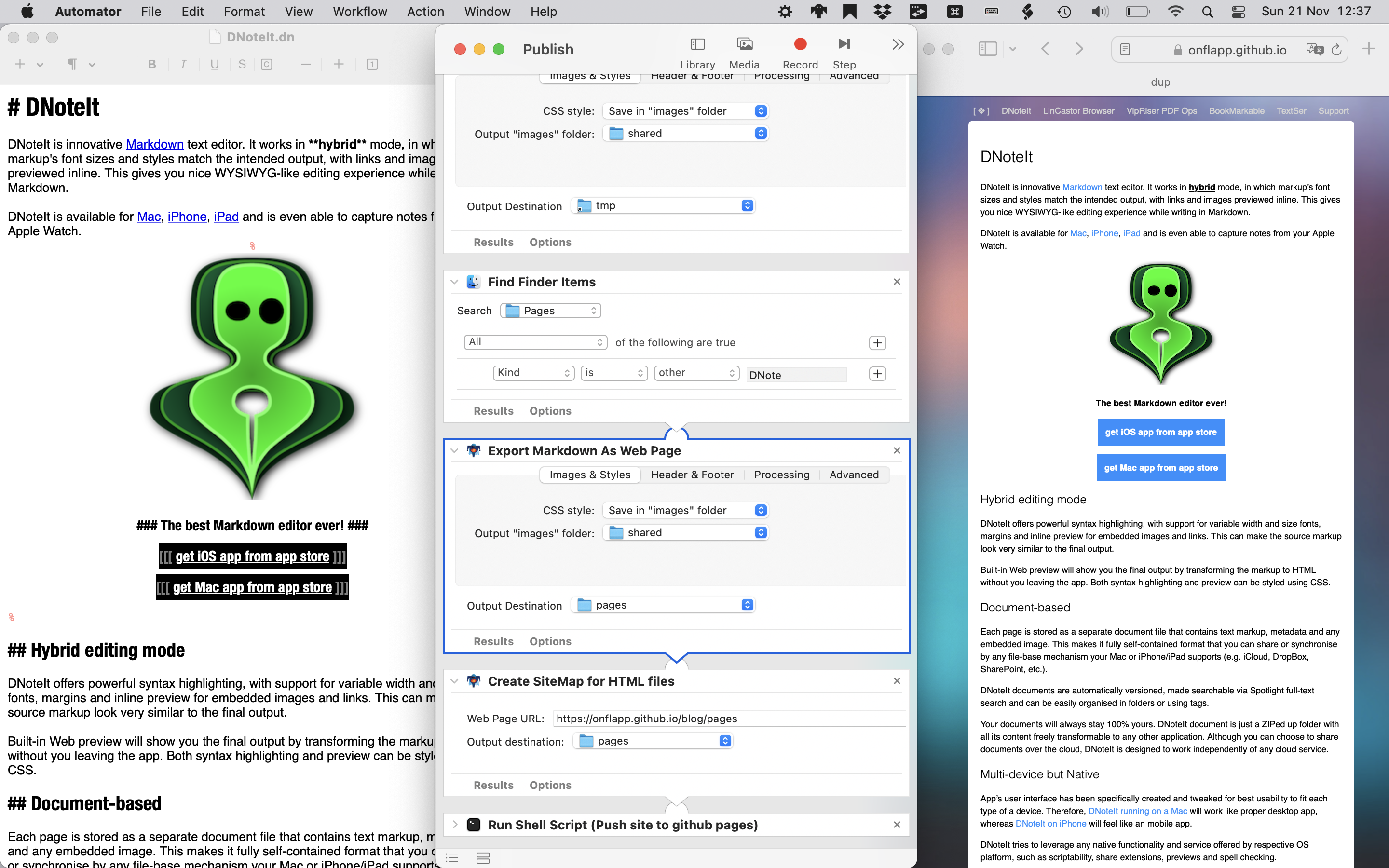Remove the Create SiteMap for HTML files action
This screenshot has height=868, width=1389.
(x=897, y=681)
